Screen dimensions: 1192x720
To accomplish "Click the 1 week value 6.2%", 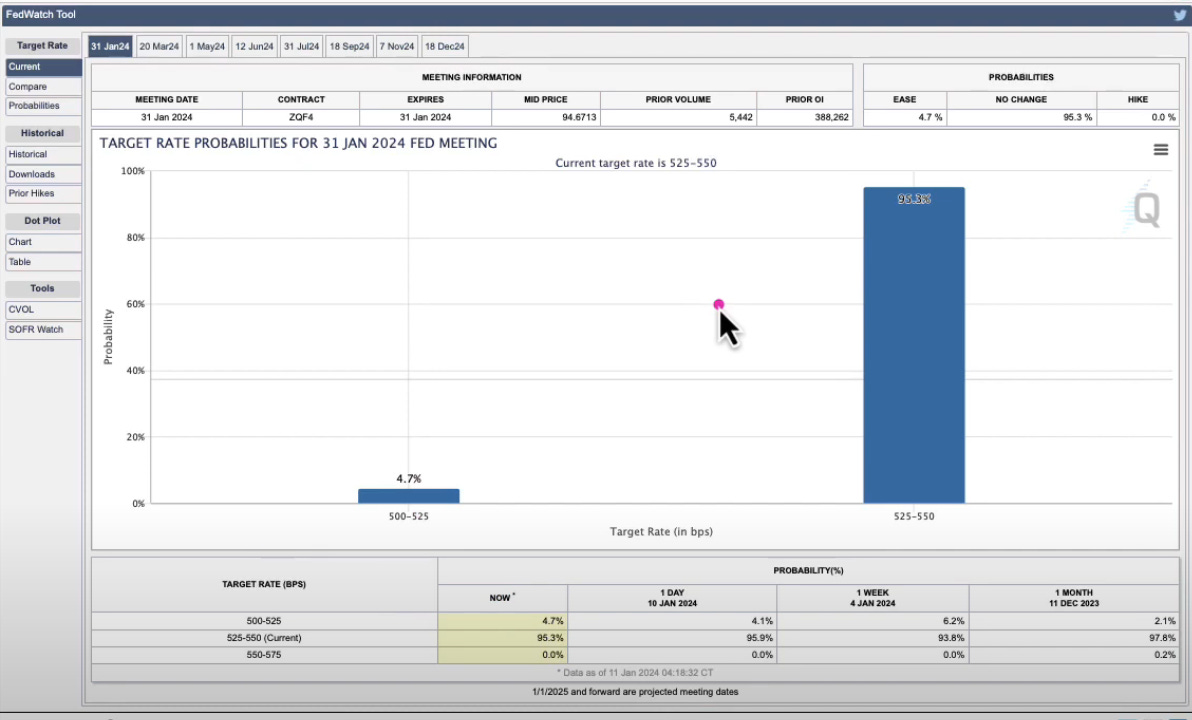I will coord(953,621).
